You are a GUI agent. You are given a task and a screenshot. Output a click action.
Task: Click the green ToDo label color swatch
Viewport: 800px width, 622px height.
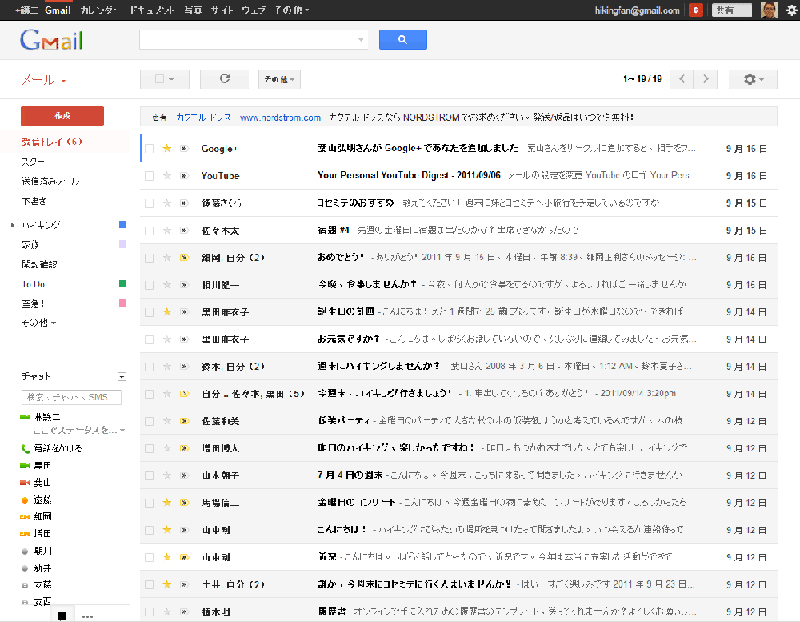pos(122,284)
